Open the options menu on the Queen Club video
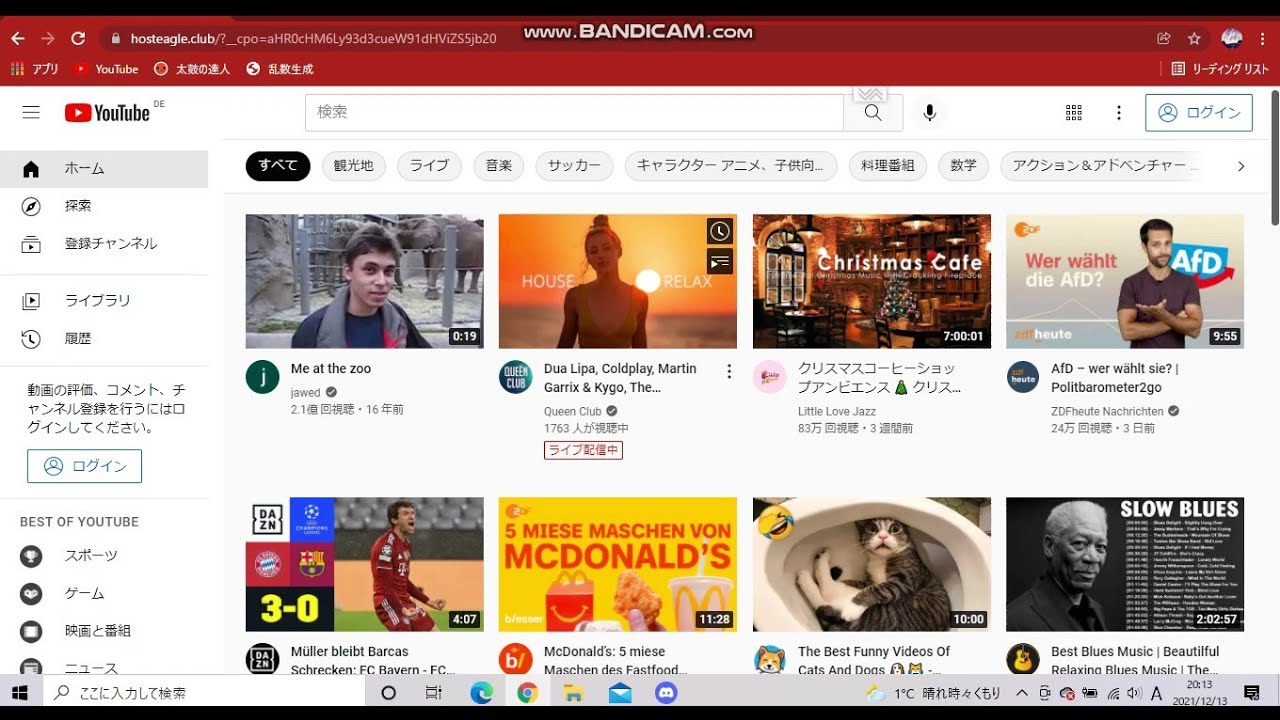The image size is (1280, 720). [729, 371]
